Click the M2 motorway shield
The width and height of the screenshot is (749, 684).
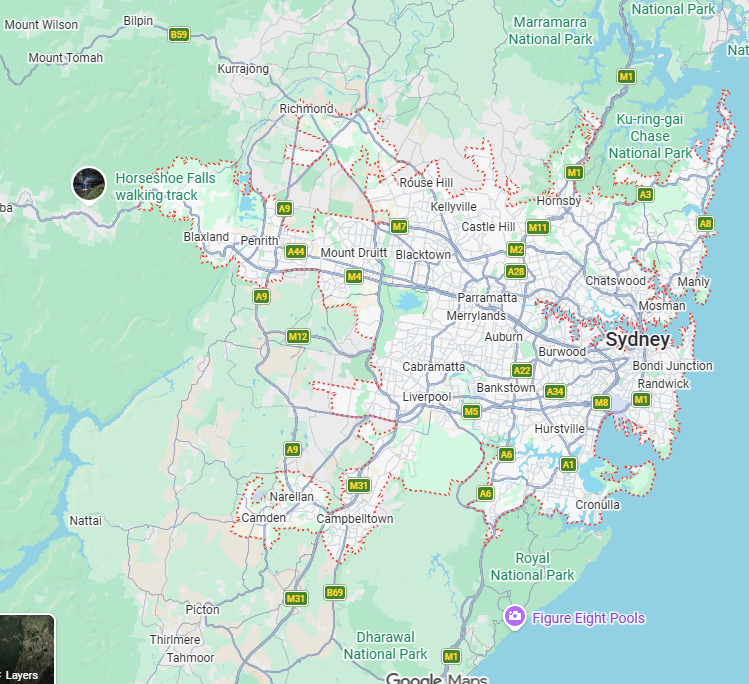(516, 249)
